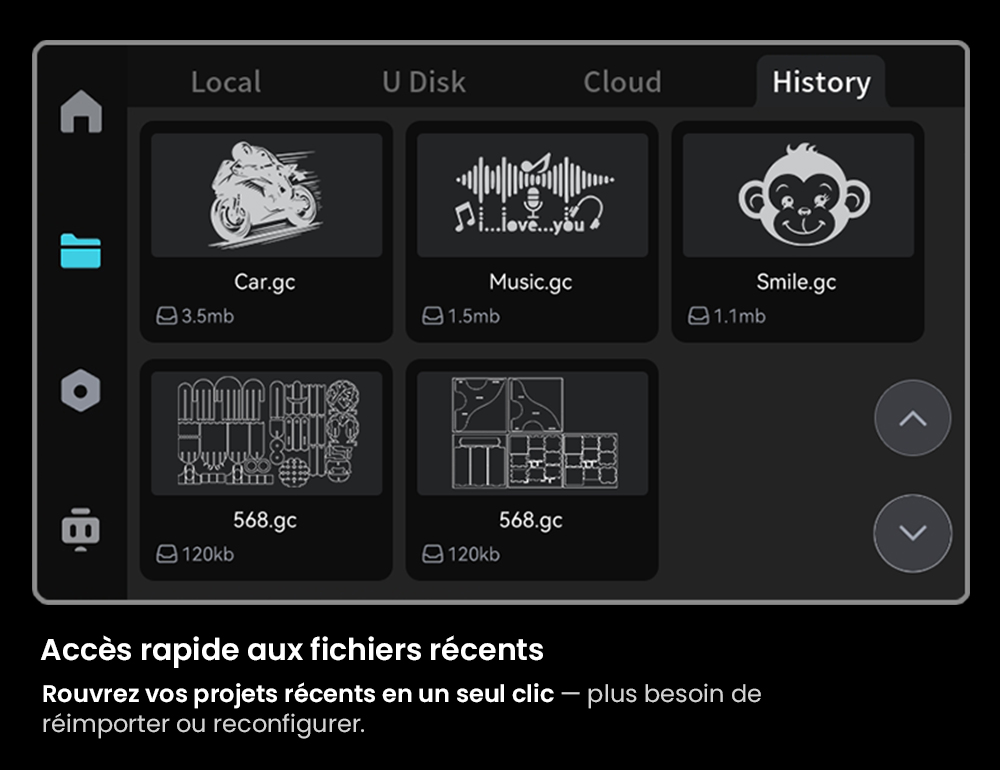Open the Cloud tab
This screenshot has height=770, width=1000.
pyautogui.click(x=622, y=82)
